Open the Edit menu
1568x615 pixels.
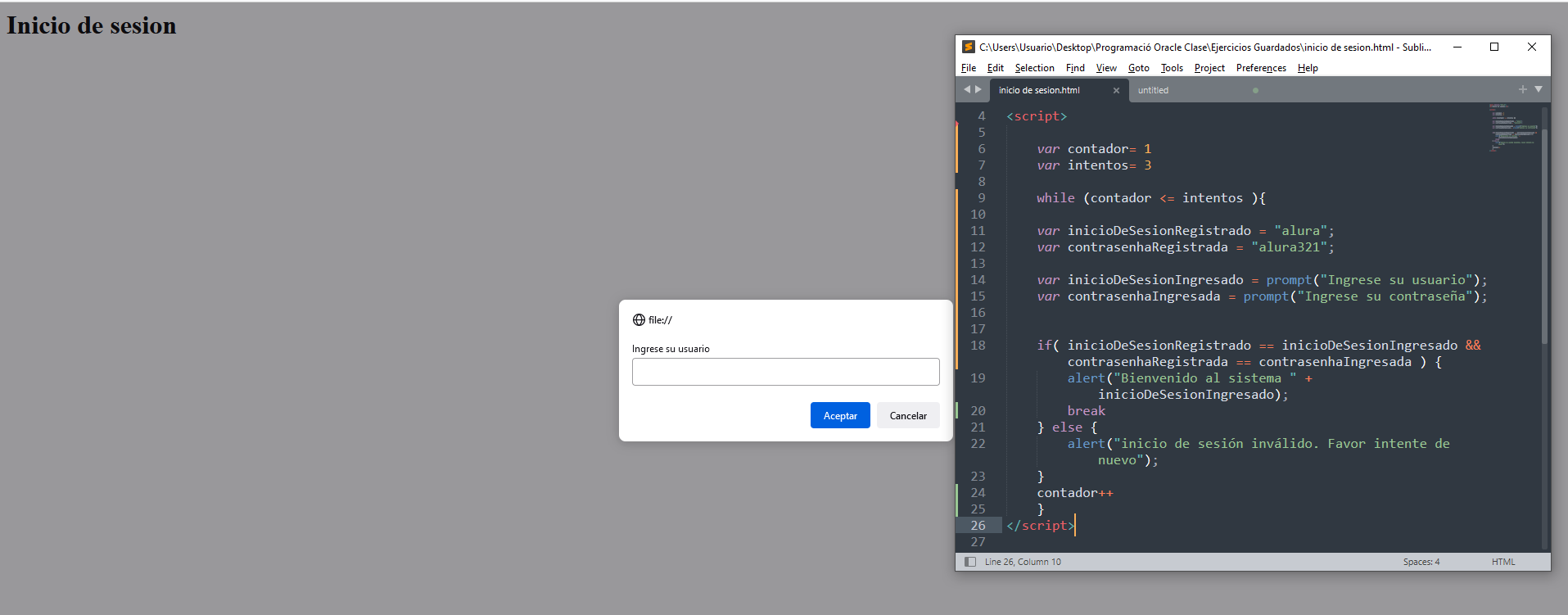(996, 68)
